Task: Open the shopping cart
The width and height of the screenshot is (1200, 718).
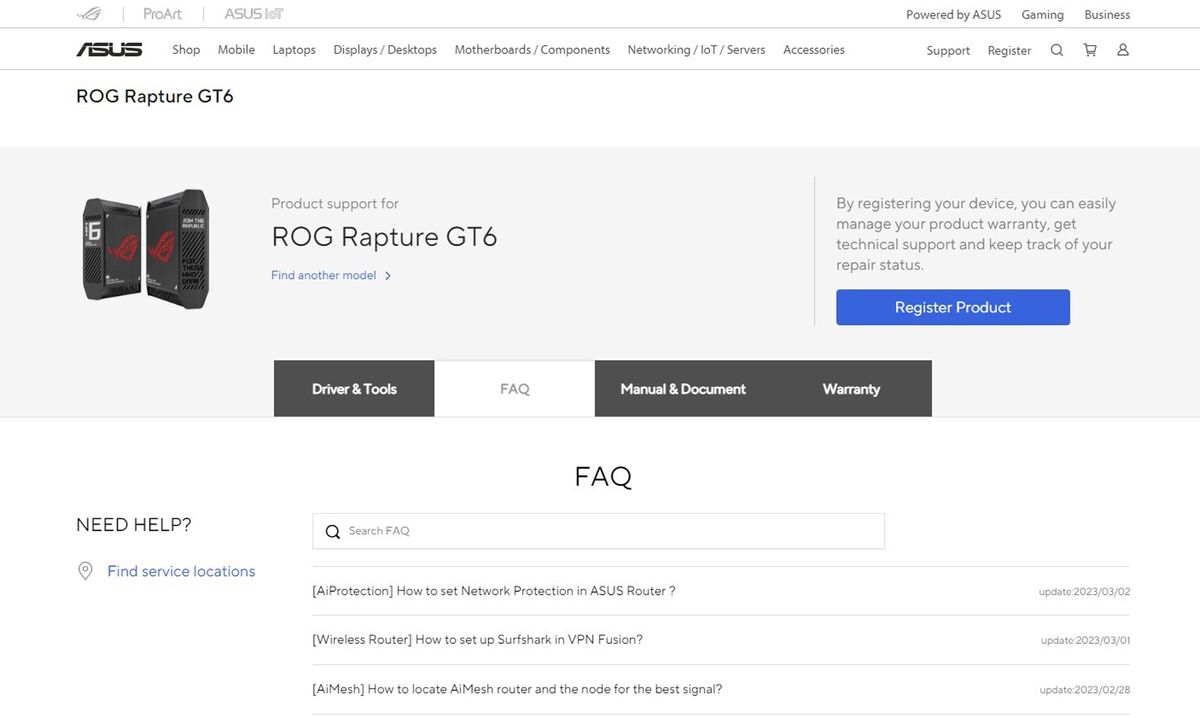Action: 1090,49
